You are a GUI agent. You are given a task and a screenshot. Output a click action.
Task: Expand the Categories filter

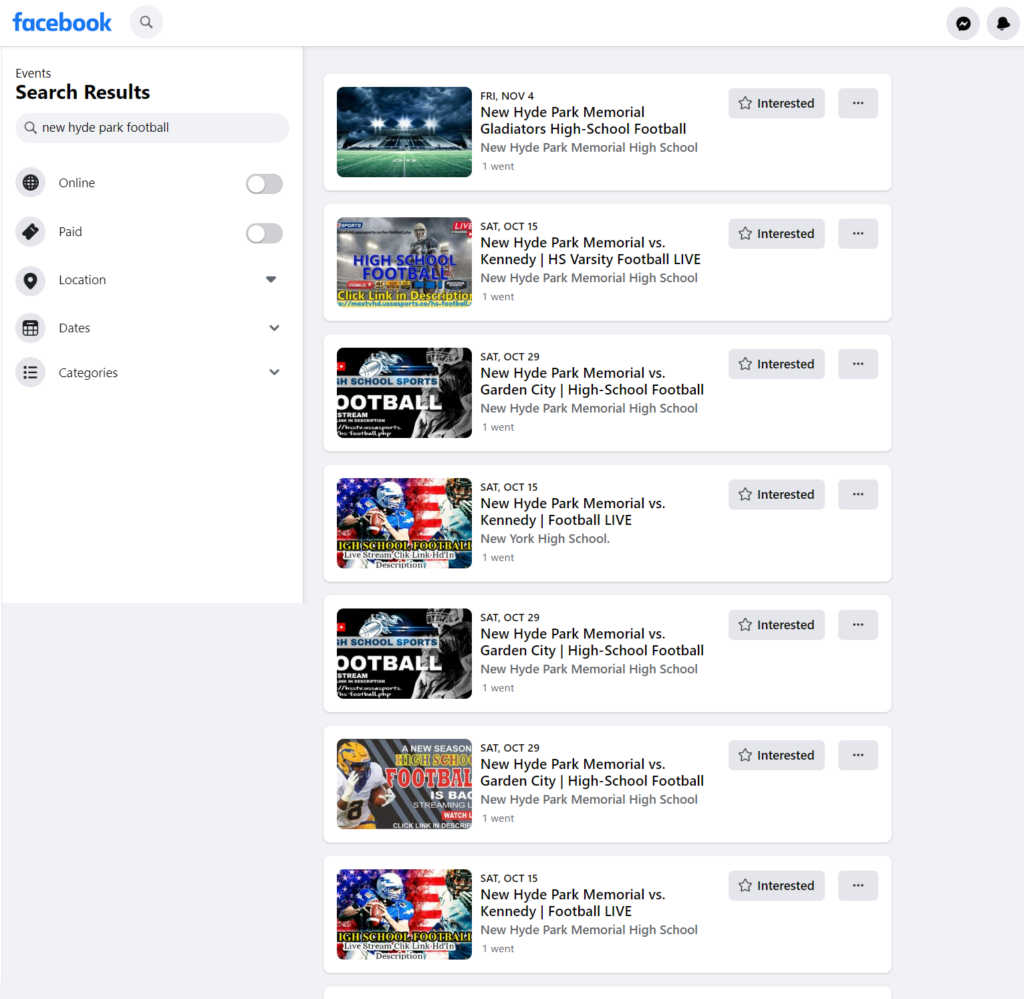[x=273, y=372]
